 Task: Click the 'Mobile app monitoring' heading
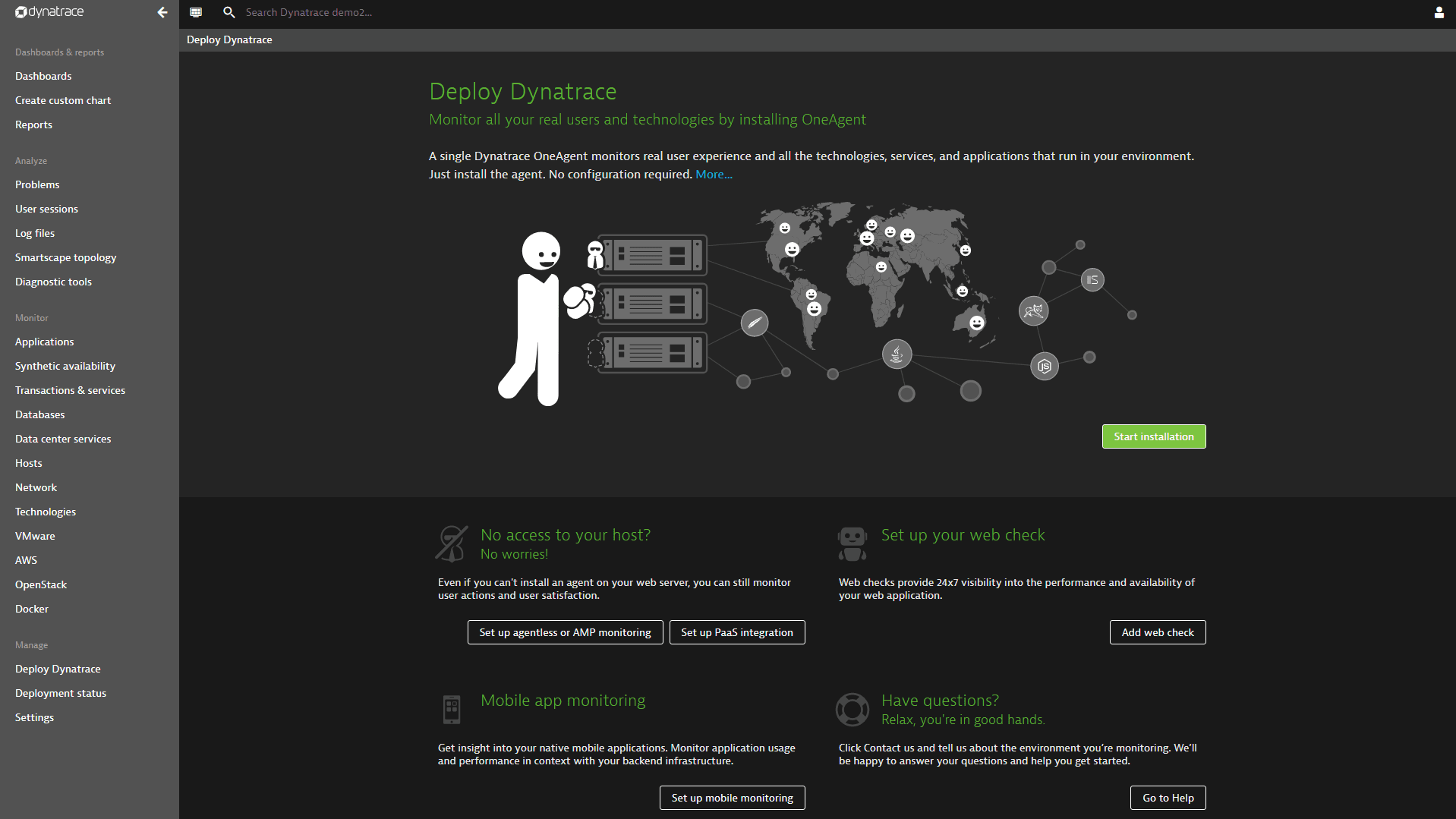pyautogui.click(x=563, y=701)
